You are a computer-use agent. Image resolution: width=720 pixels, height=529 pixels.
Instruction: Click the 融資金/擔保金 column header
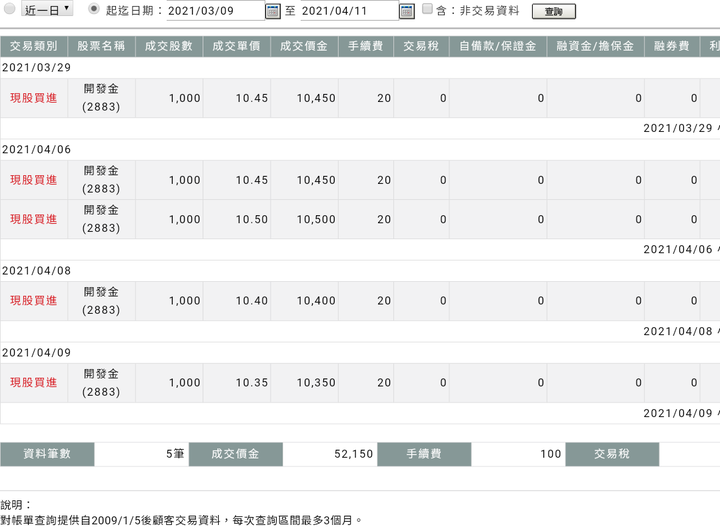click(x=596, y=46)
